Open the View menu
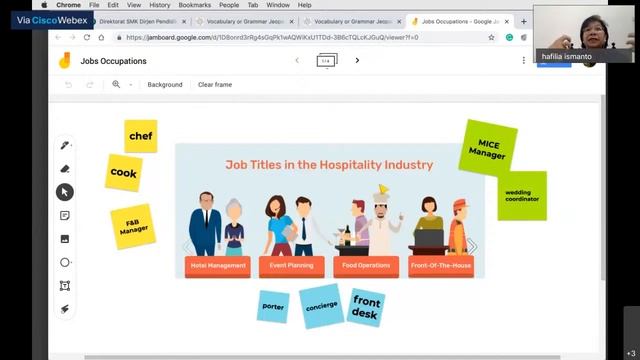640x360 pixels. 134,5
